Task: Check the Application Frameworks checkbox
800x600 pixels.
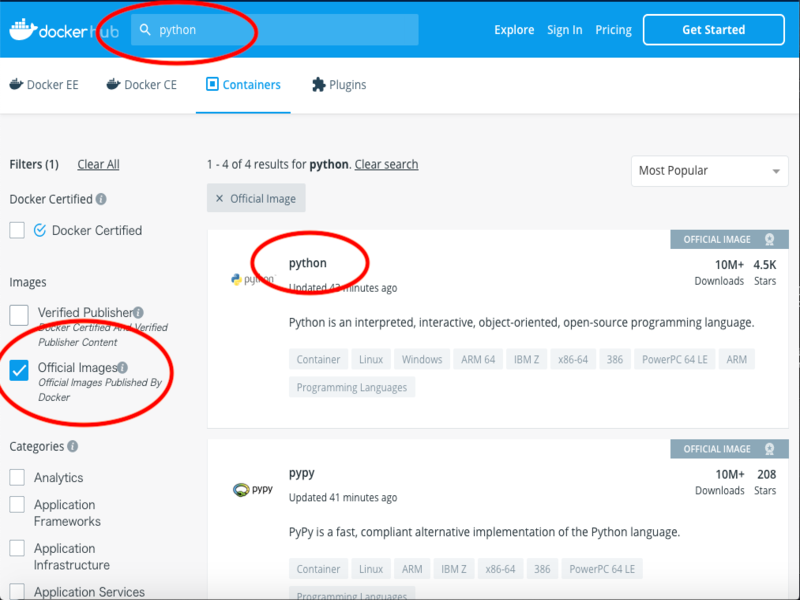Action: [x=17, y=505]
